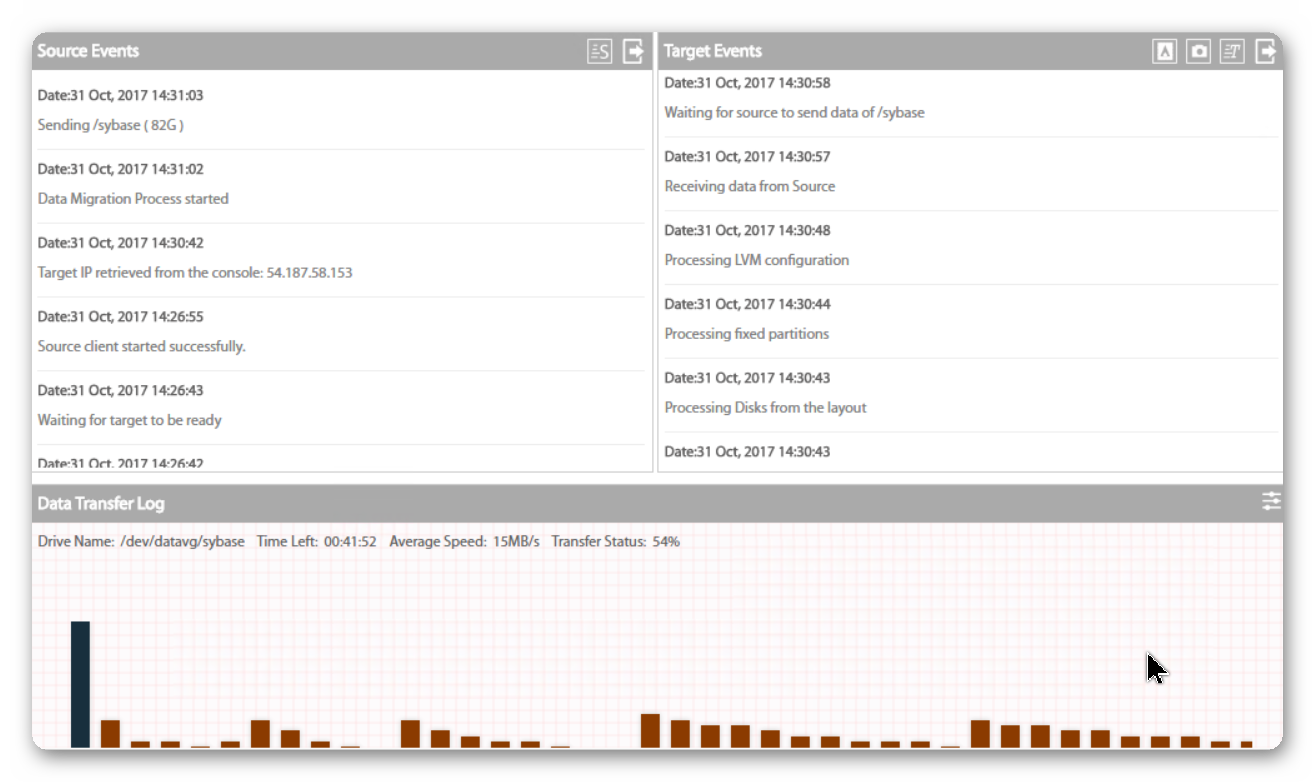This screenshot has width=1315, height=782.
Task: Click the Source Events panel title
Action: (x=87, y=50)
